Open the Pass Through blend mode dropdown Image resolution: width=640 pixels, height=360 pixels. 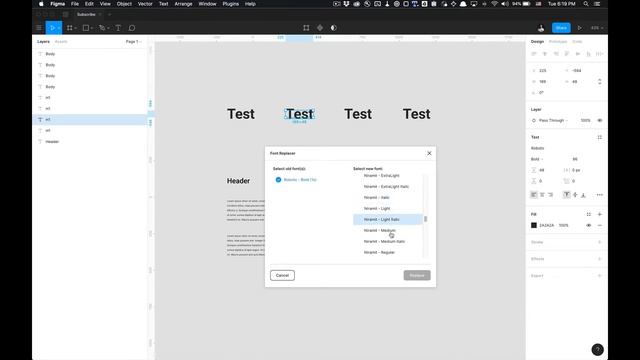pyautogui.click(x=553, y=120)
